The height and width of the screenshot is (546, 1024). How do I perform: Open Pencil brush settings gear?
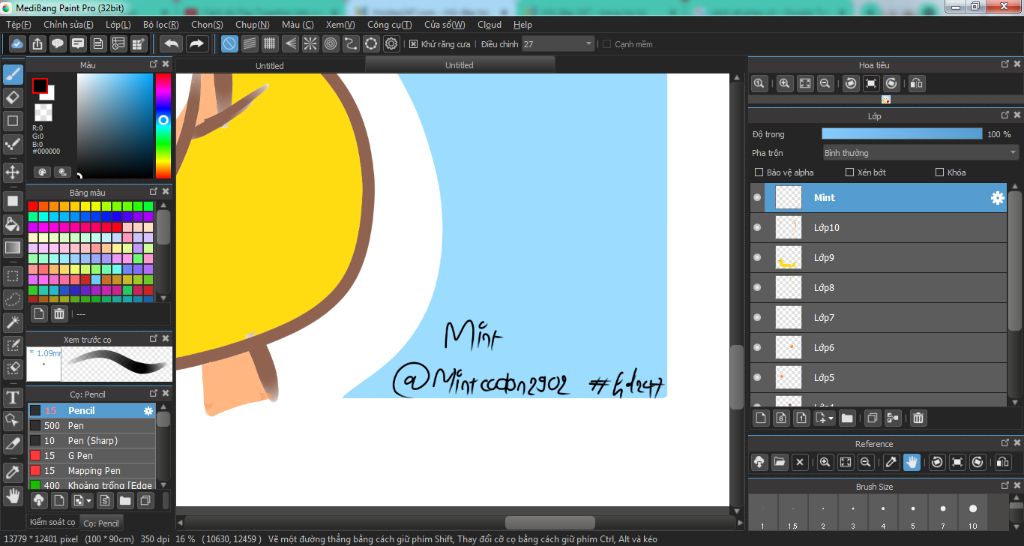(148, 411)
